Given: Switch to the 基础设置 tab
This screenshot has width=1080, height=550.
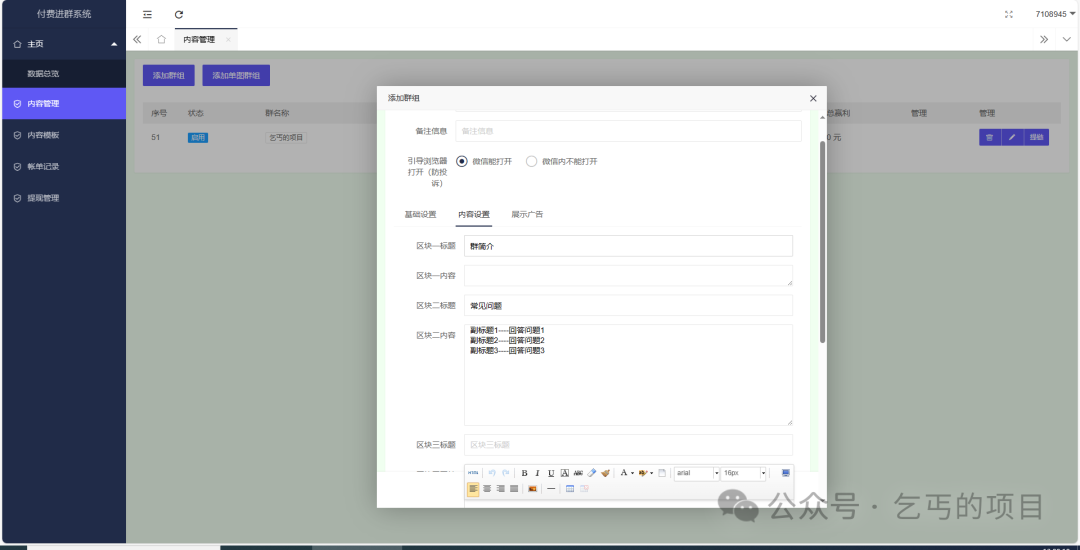Looking at the screenshot, I should (x=420, y=214).
